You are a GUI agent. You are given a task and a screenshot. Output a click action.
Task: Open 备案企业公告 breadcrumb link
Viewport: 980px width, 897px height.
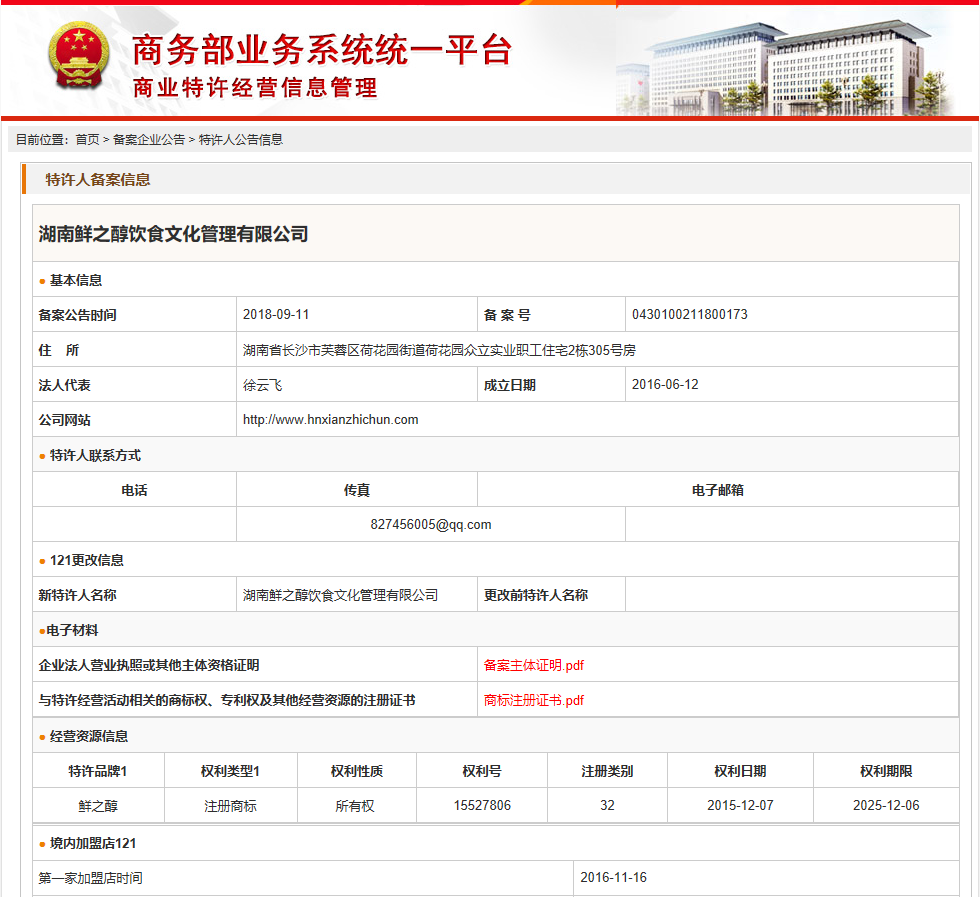coord(149,140)
